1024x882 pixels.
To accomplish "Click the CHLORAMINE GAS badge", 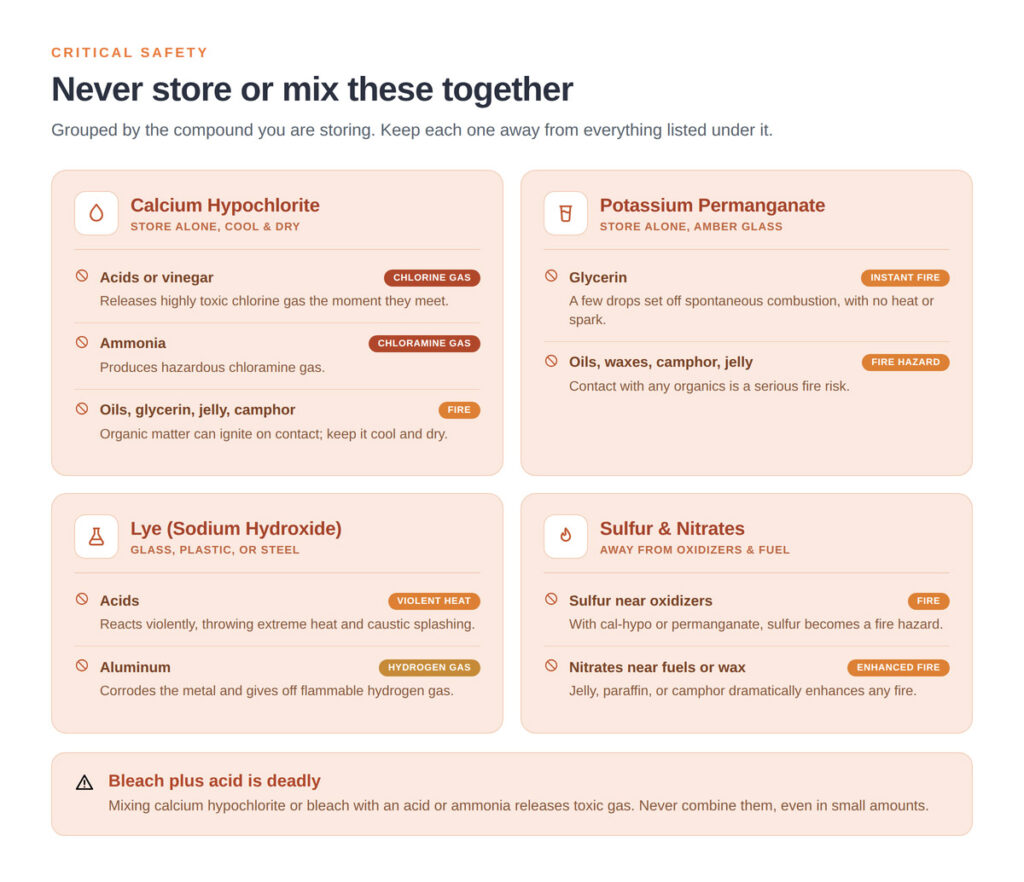I will point(424,343).
